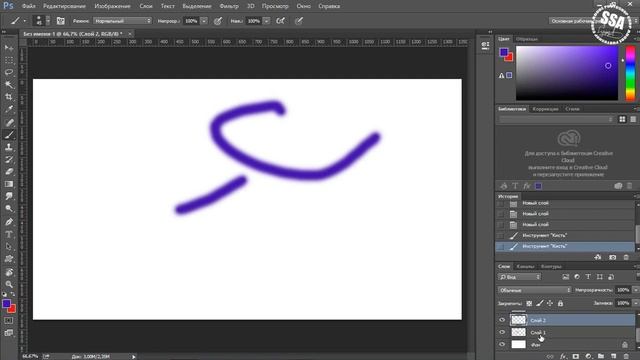Hide the Фон background layer
Screen dimensions: 640x360
coord(502,344)
